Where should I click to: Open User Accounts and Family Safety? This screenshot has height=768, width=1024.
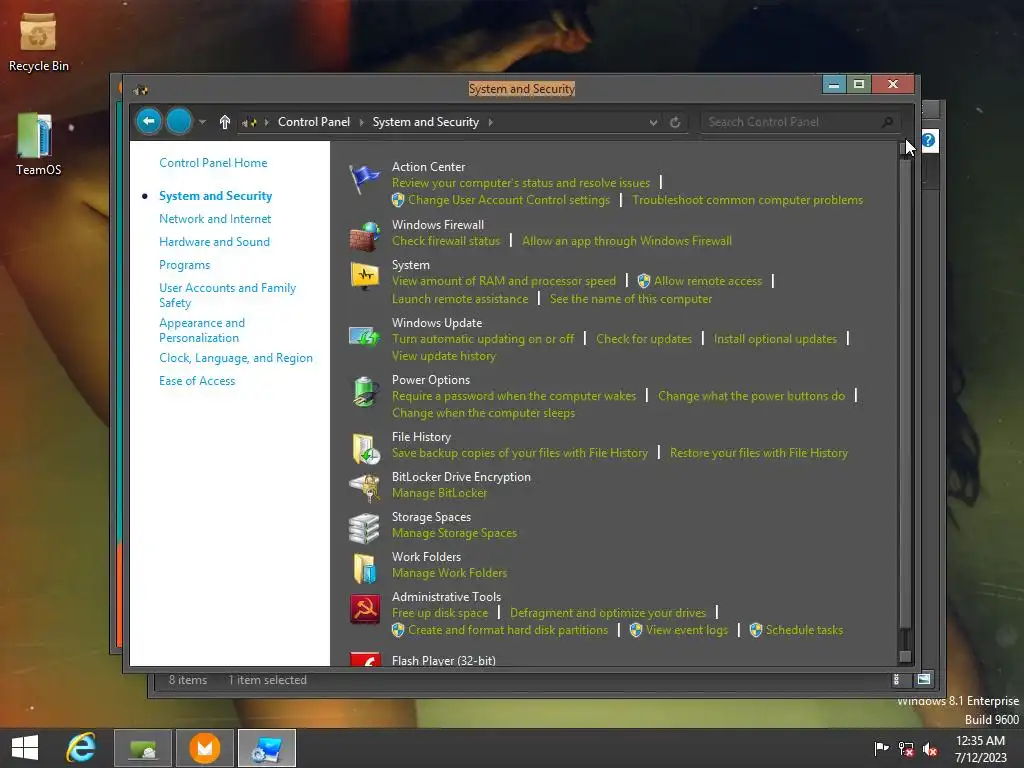(x=227, y=295)
